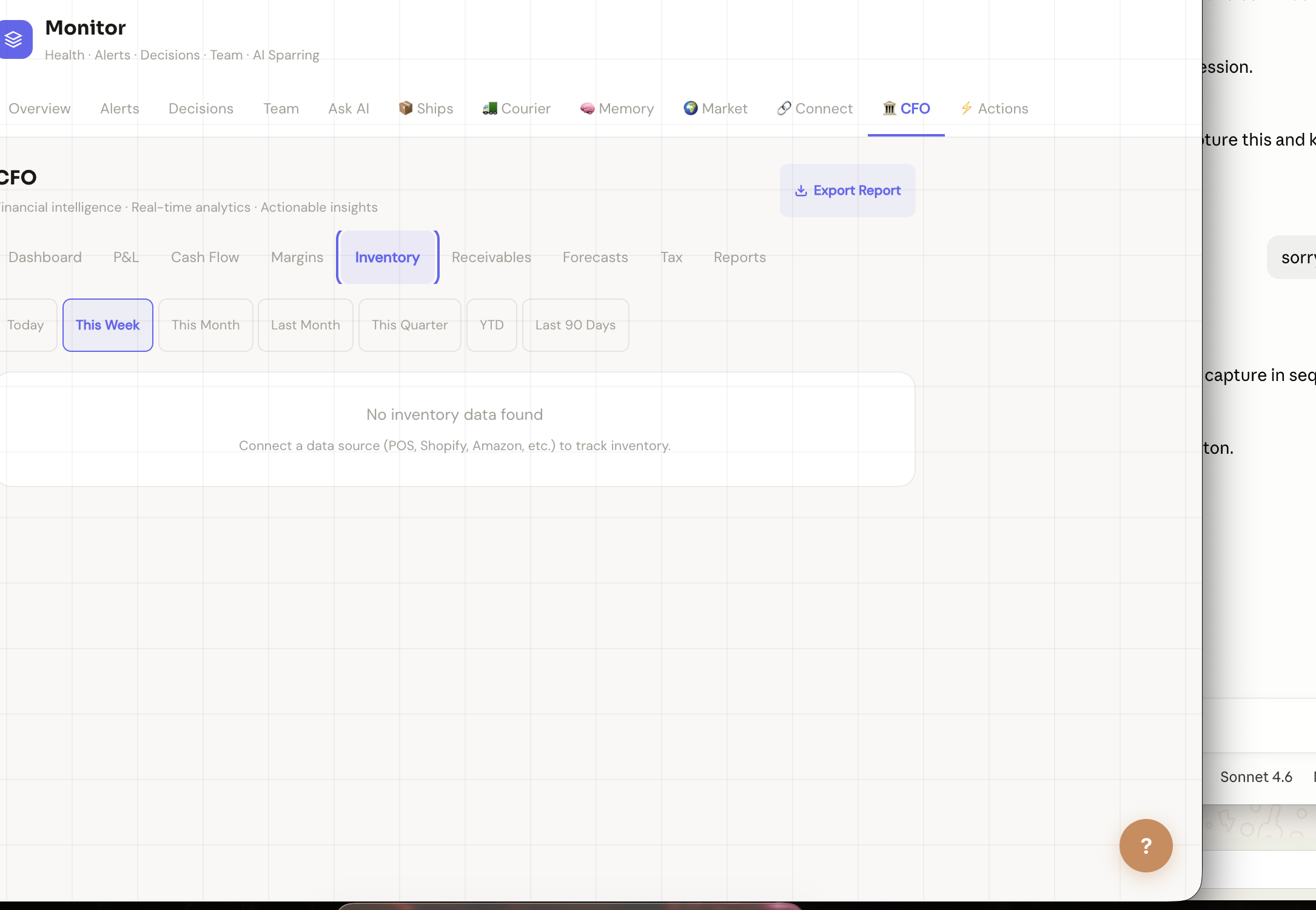Viewport: 1316px width, 910px height.
Task: Open the Memory tab with brain icon
Action: point(617,109)
